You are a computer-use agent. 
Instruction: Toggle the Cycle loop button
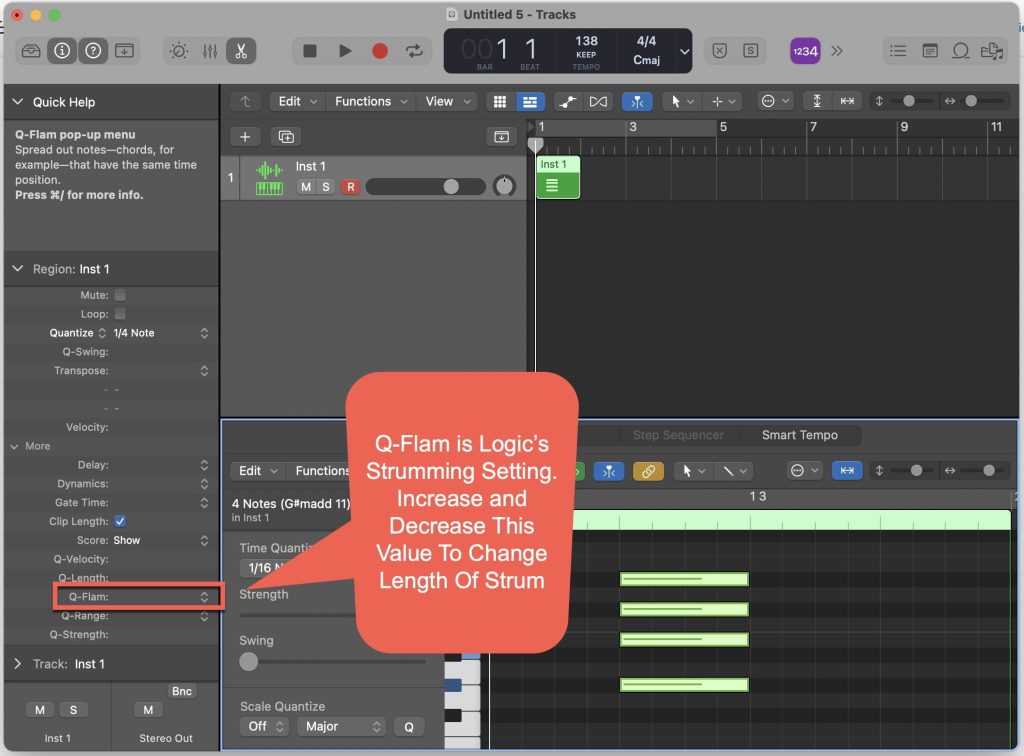pos(413,51)
